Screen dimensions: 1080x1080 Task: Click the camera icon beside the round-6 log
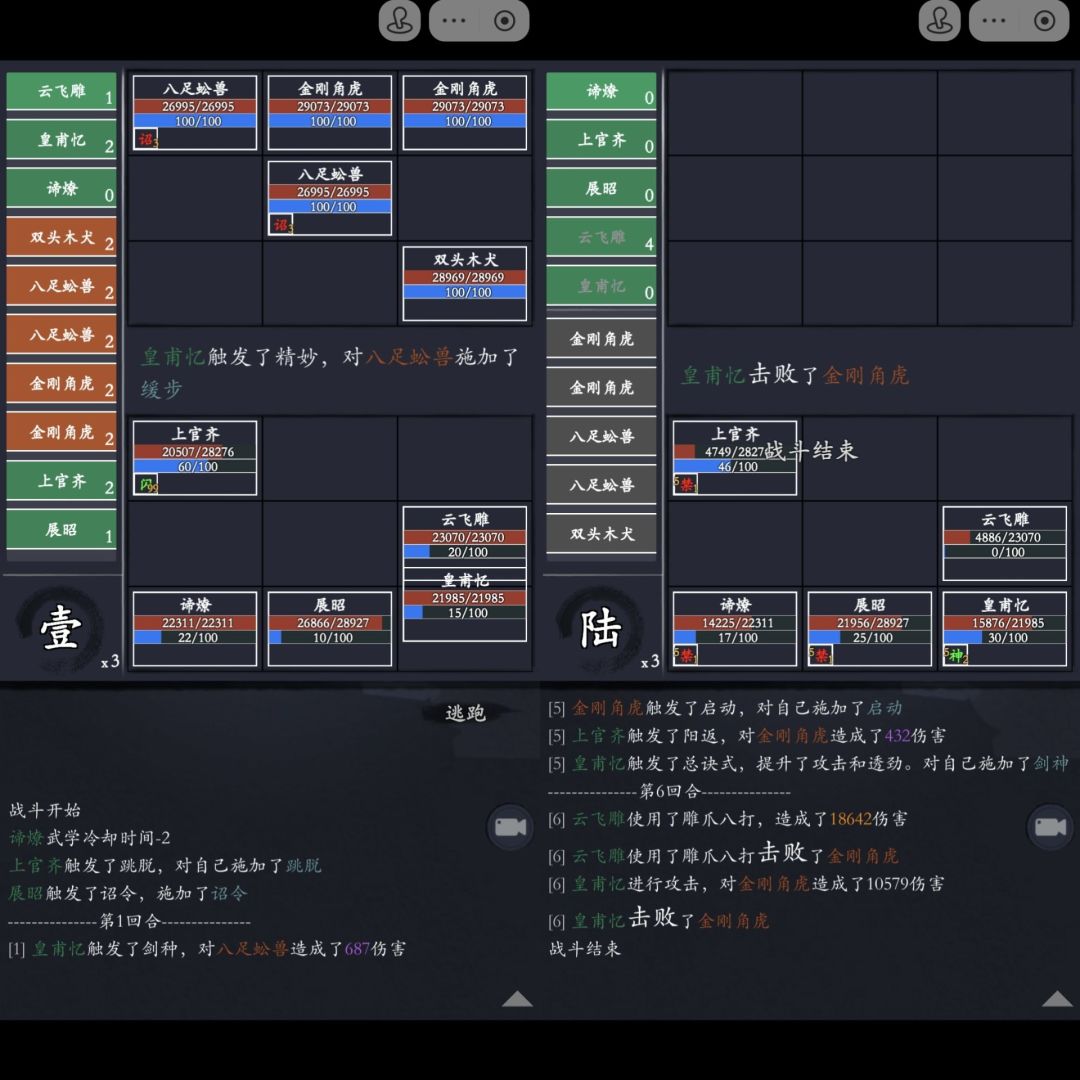click(1050, 828)
